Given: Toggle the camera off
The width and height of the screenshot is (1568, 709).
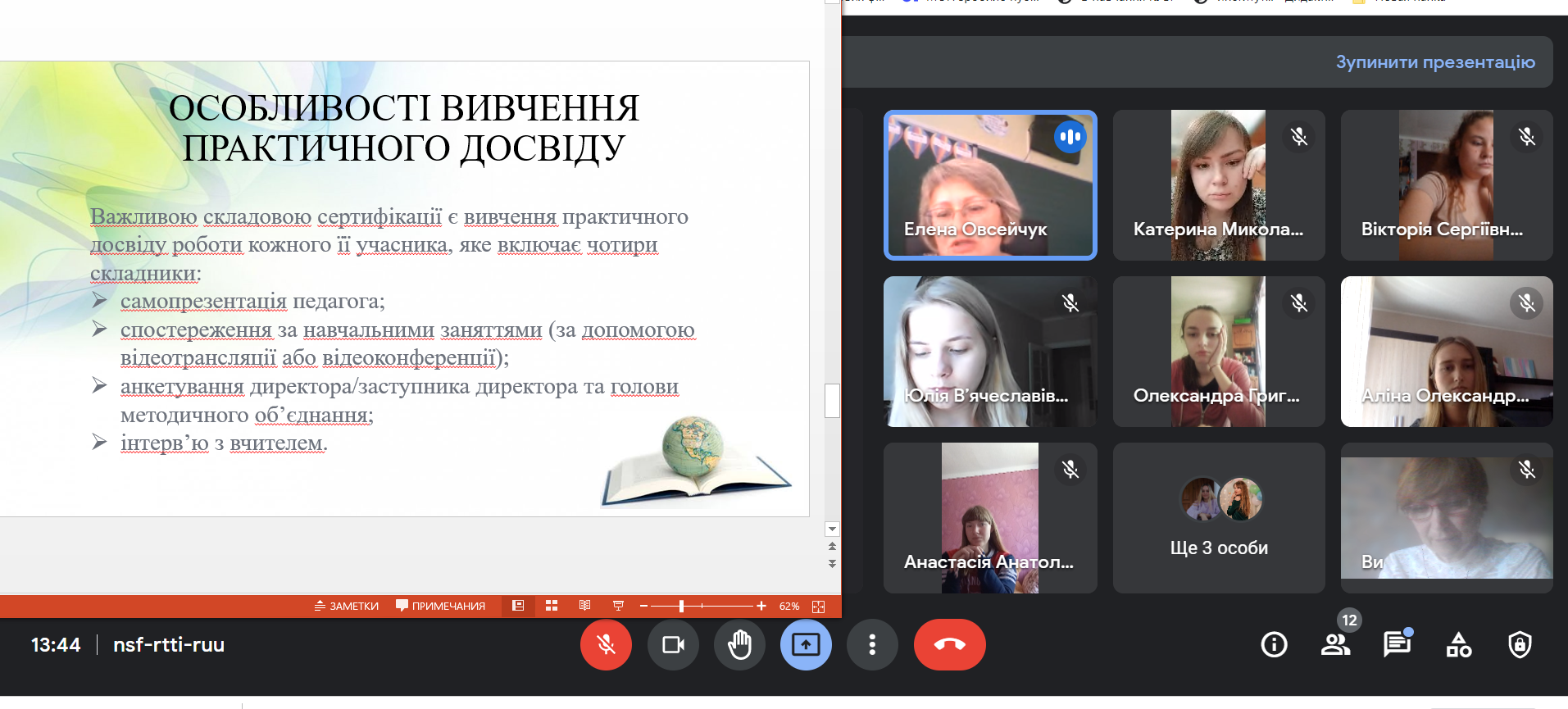Looking at the screenshot, I should tap(673, 645).
